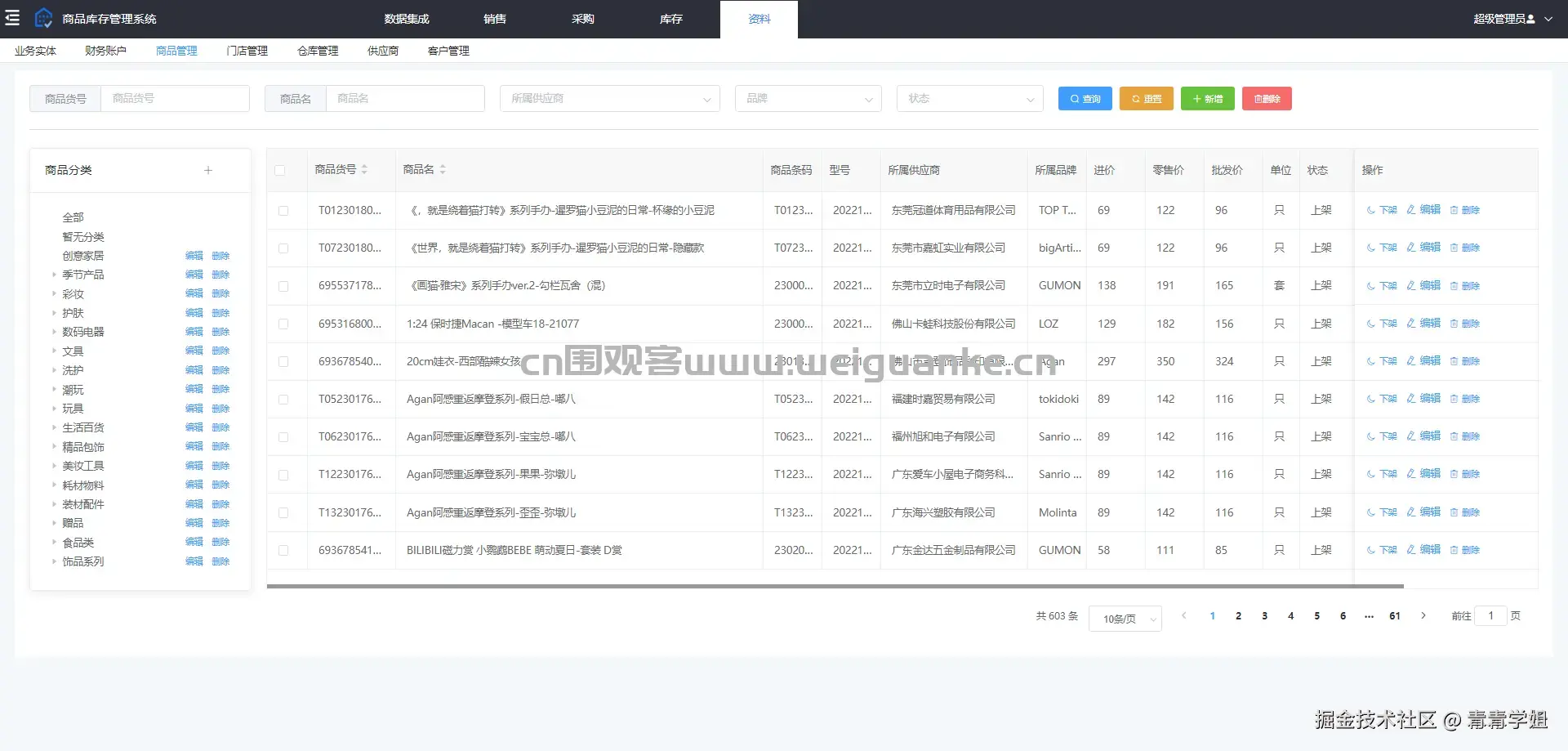1568x751 pixels.
Task: Sort the table by 商品名 column
Action: pos(443,169)
